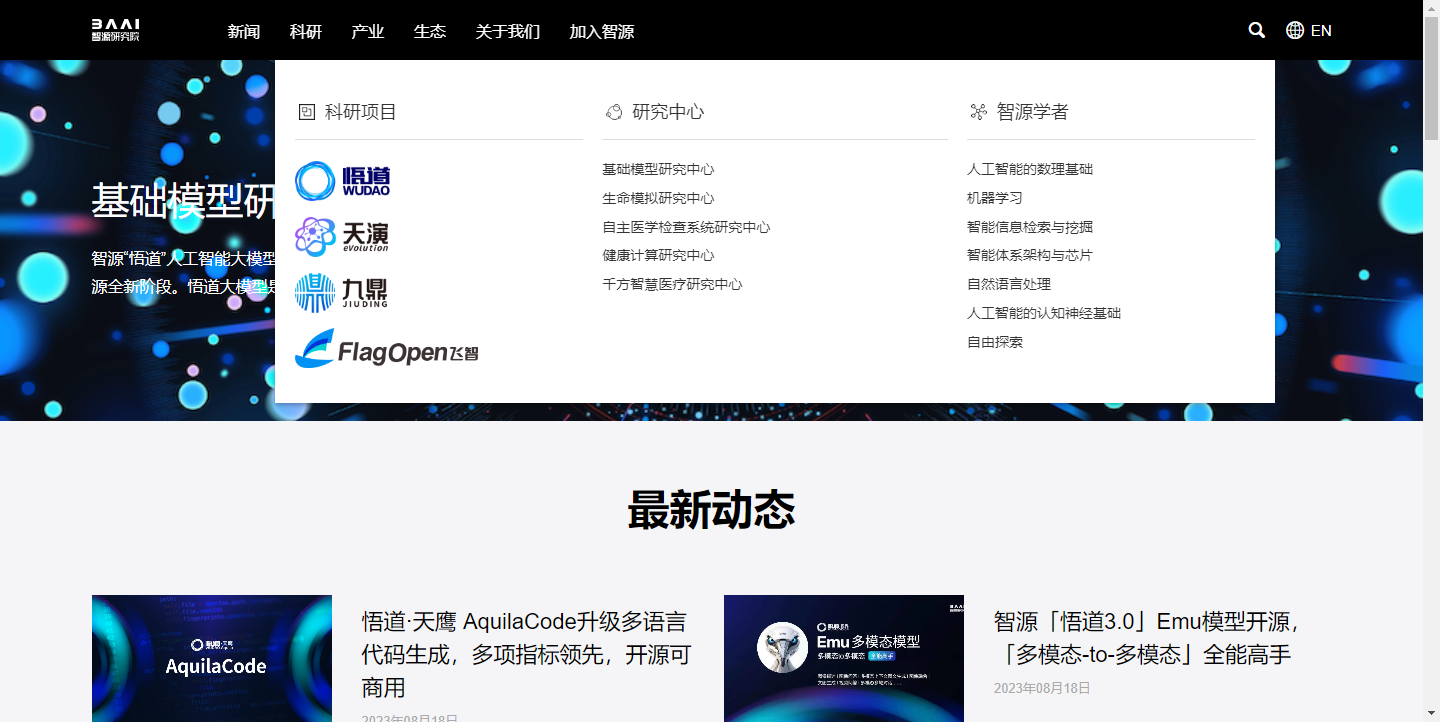Open the FlagOpen飞智 project logo
Screen dimensions: 1440x722
point(387,349)
